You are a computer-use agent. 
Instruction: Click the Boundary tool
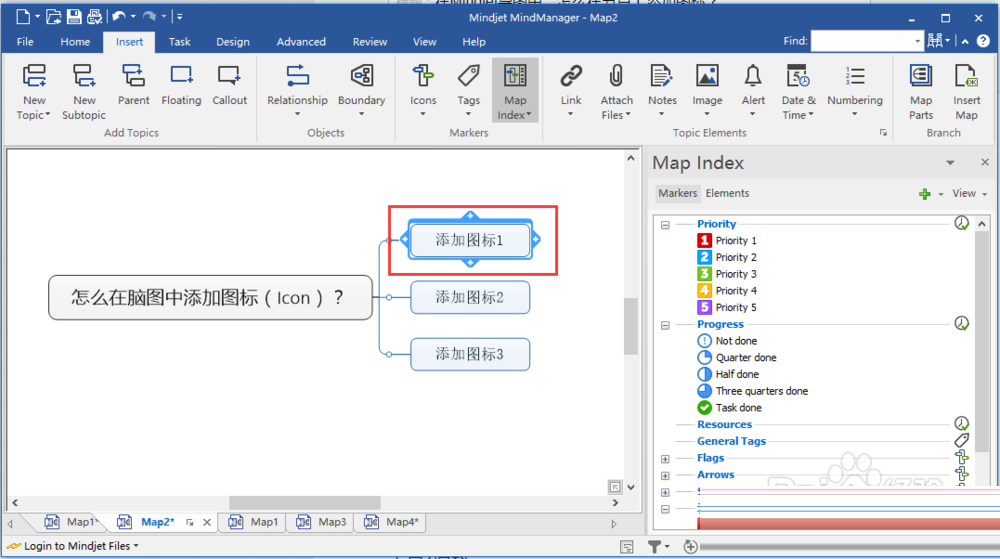tap(362, 90)
